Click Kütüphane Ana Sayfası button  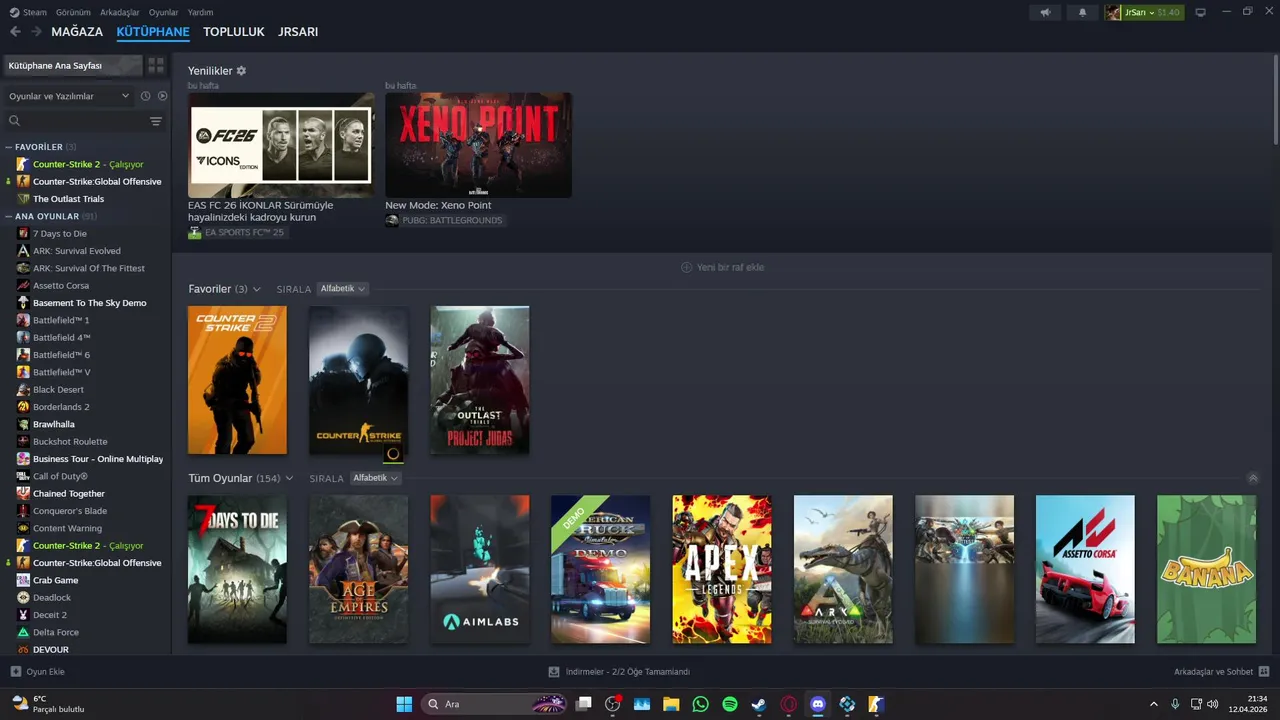click(73, 65)
